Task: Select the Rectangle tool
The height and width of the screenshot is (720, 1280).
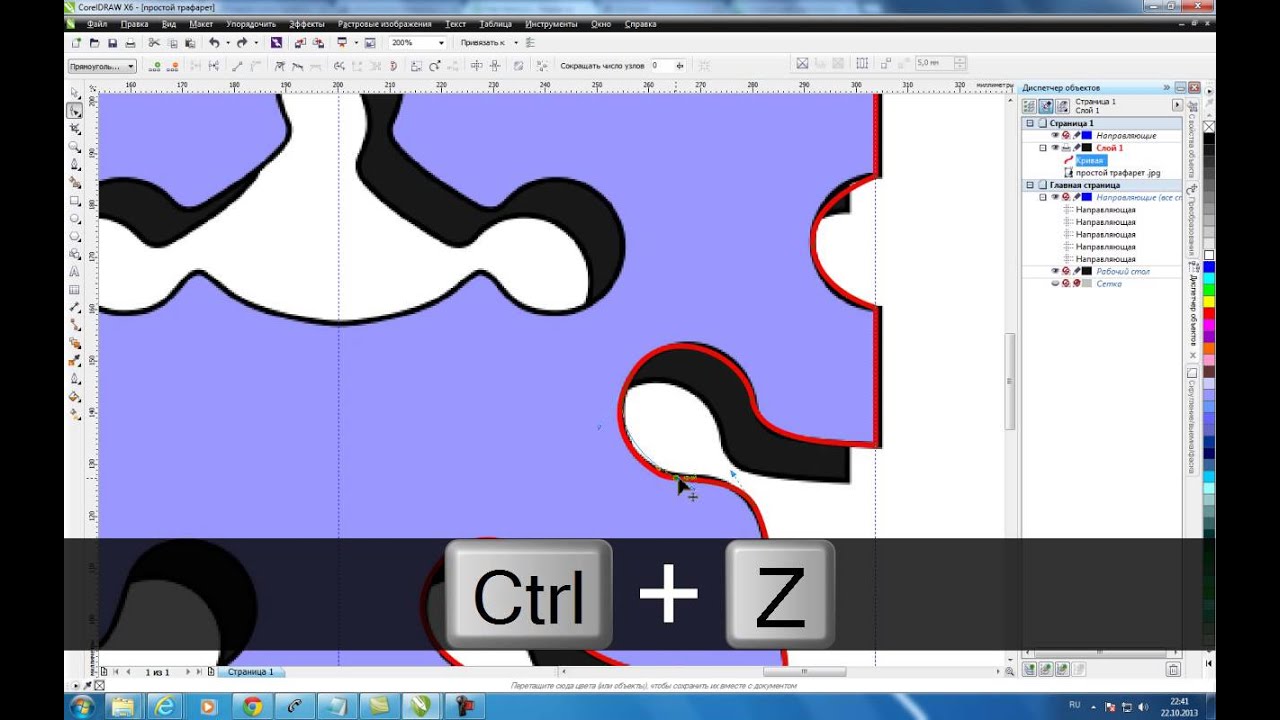Action: coord(75,201)
